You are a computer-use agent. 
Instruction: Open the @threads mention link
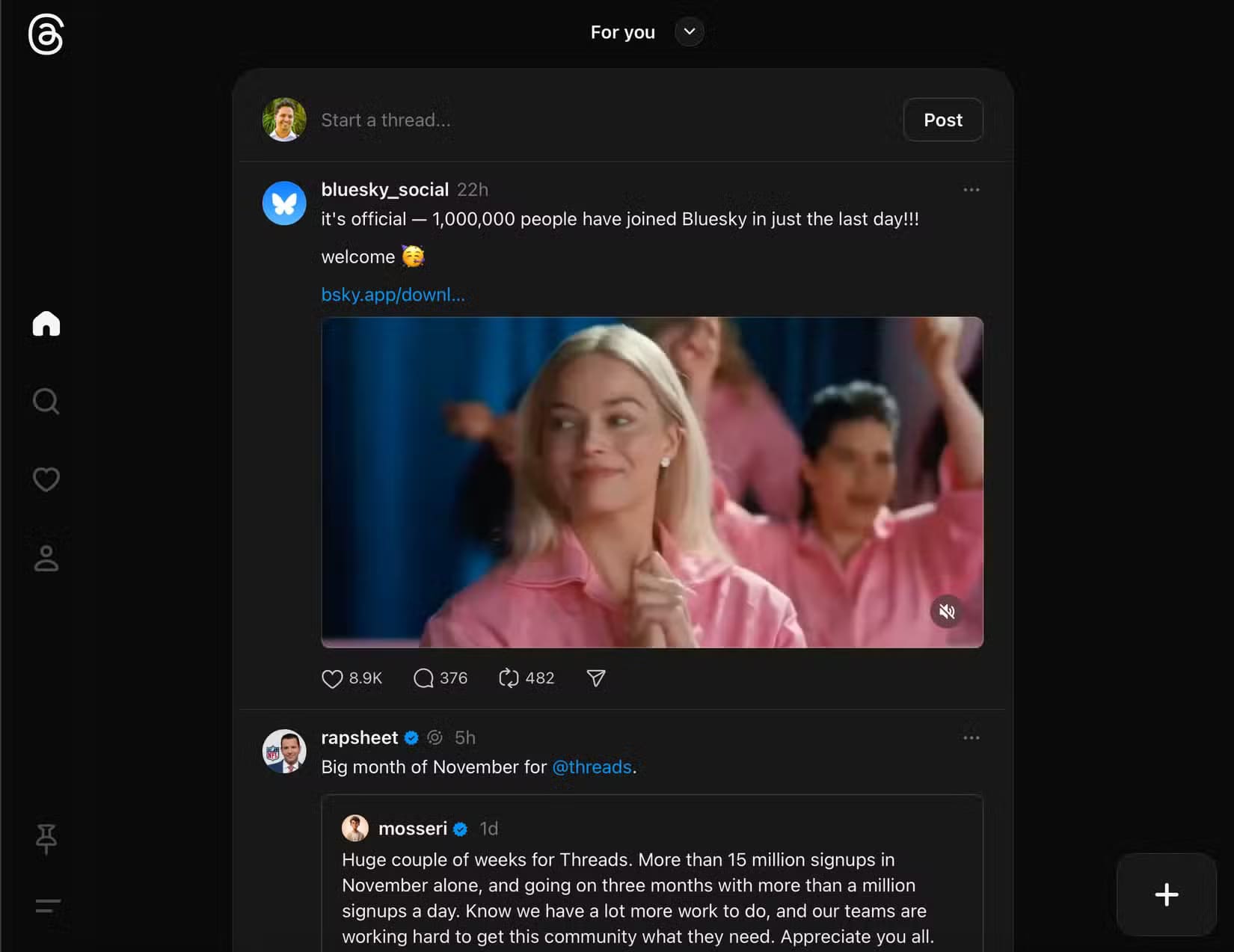coord(592,767)
